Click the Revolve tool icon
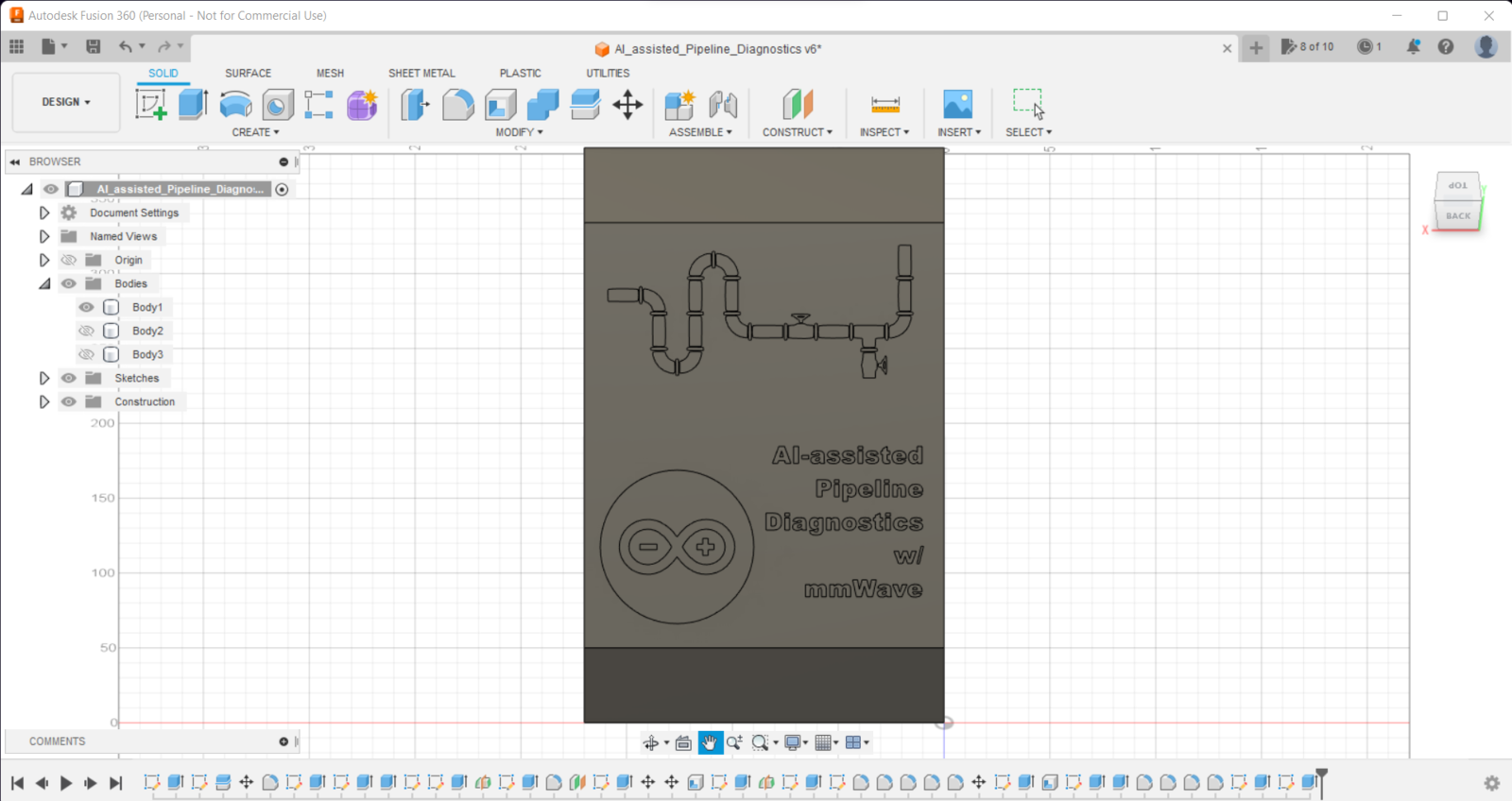Screen dimensions: 1512x801 [235, 104]
